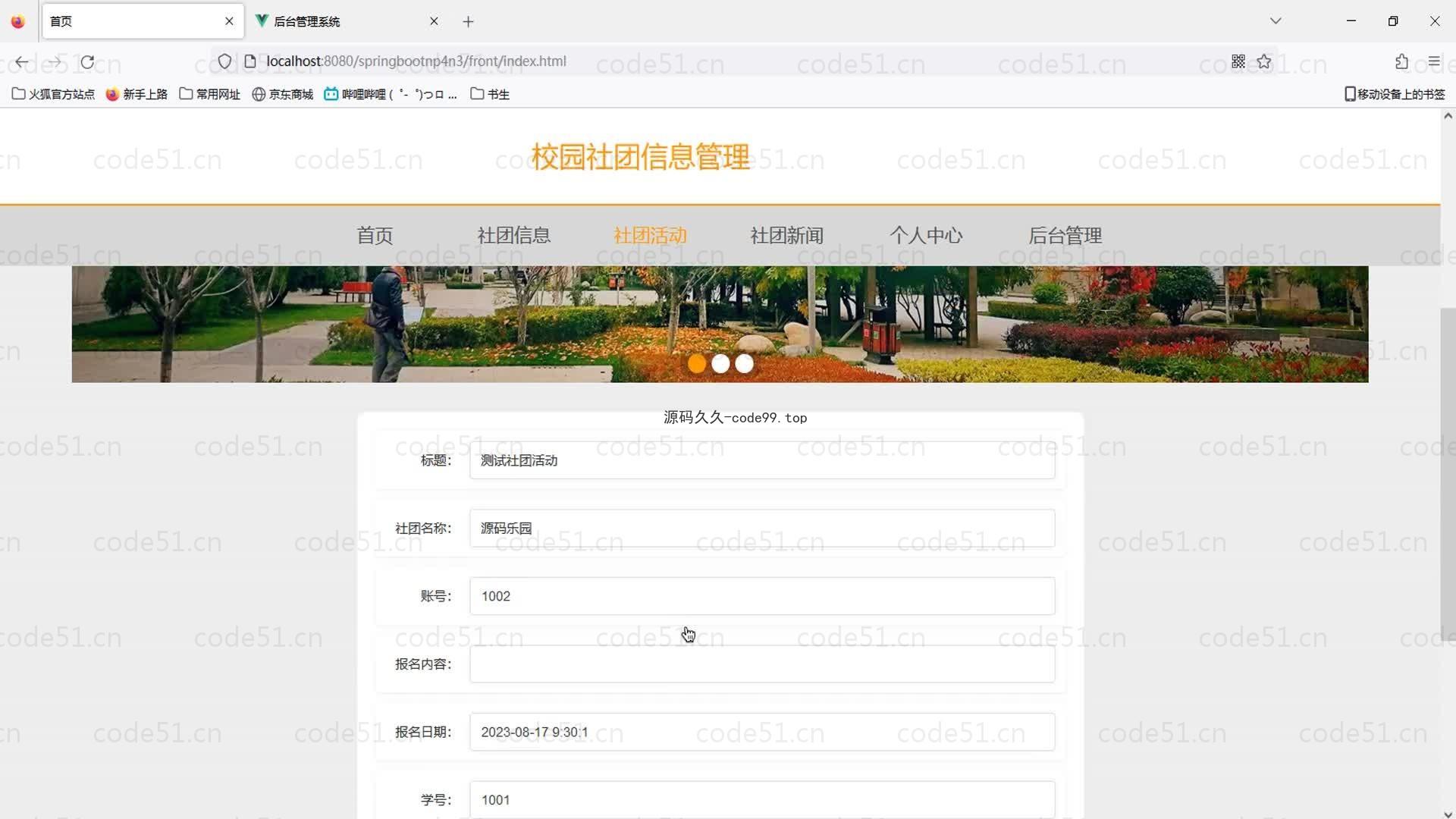
Task: Close the 首页 tab
Action: pyautogui.click(x=229, y=21)
